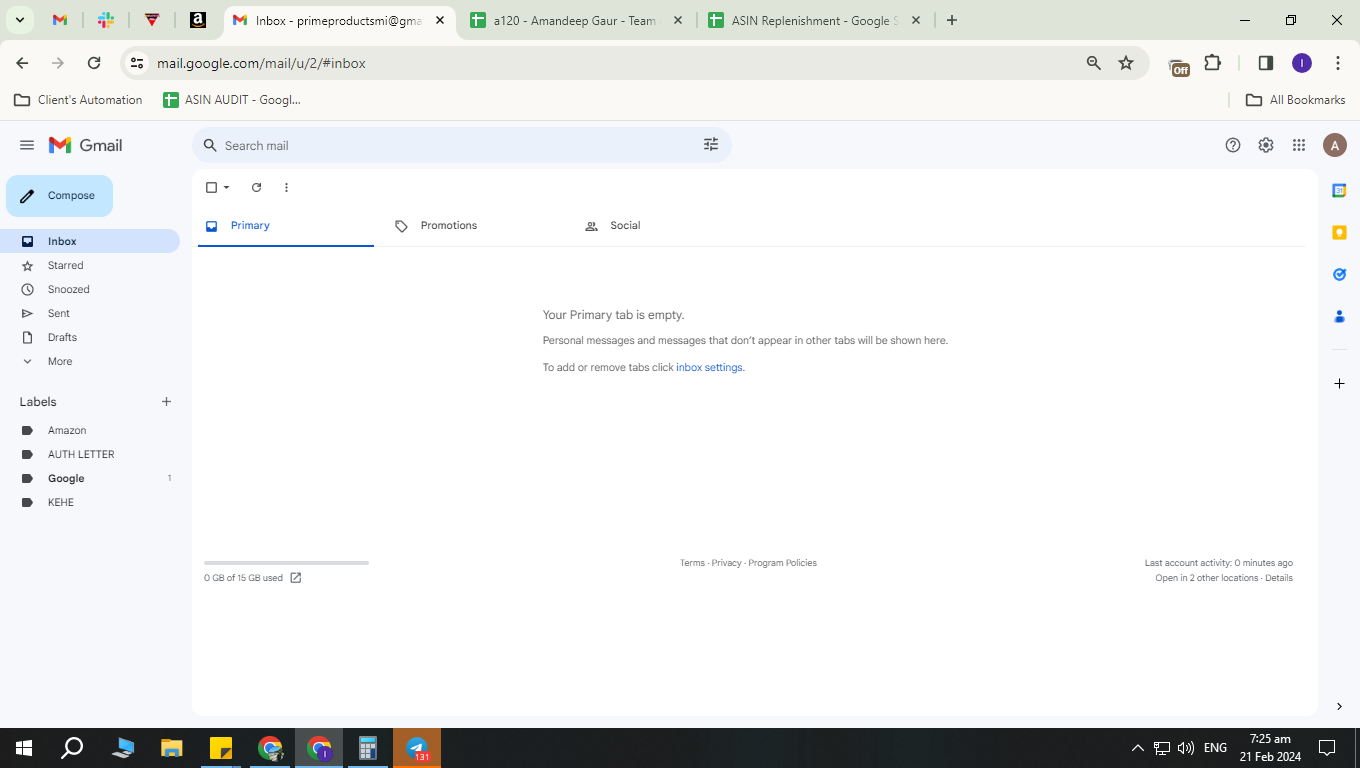Screen dimensions: 1360x768
Task: Go back to the previous page
Action: 22,63
